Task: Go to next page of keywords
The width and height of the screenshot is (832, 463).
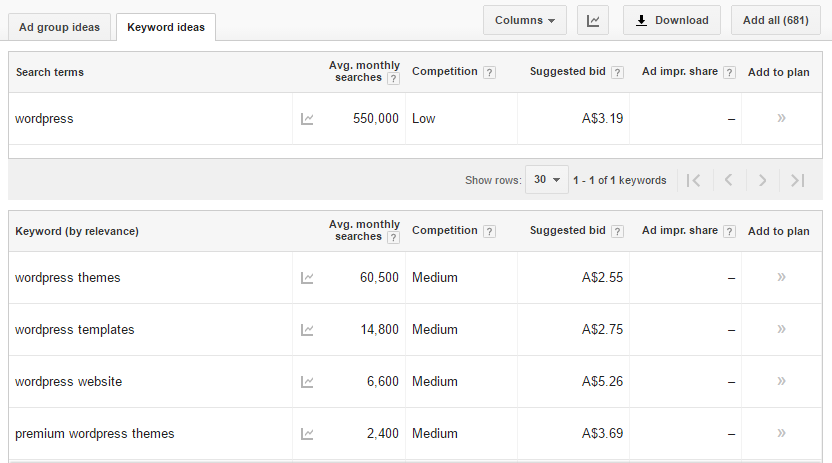Action: click(762, 180)
